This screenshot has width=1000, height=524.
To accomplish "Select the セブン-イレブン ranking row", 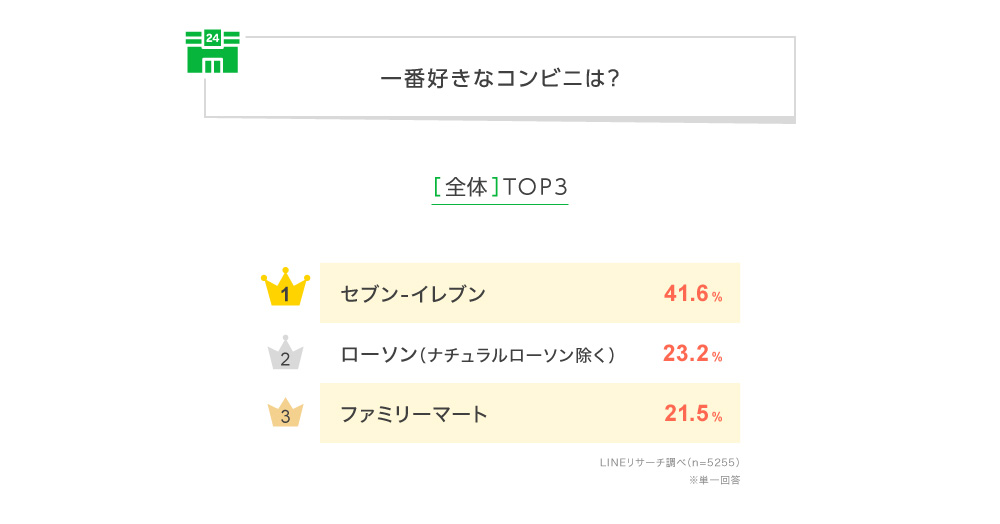I will (530, 293).
